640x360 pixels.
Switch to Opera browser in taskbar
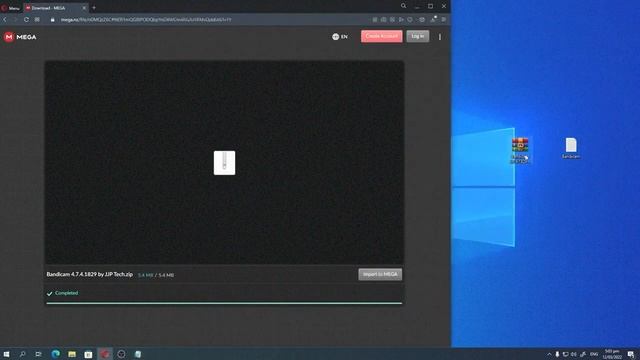pos(105,354)
